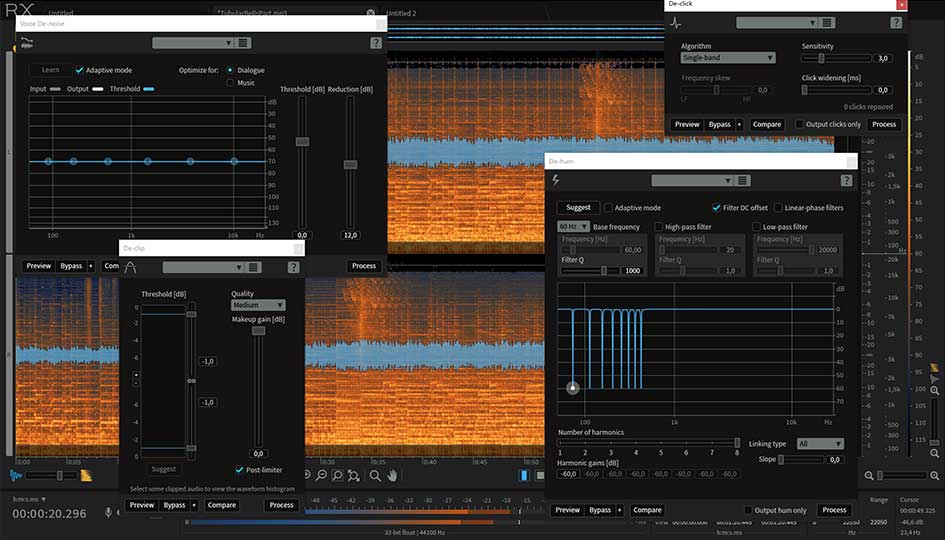The image size is (945, 540).
Task: Open the De-clip Quality Medium dropdown
Action: pyautogui.click(x=258, y=305)
